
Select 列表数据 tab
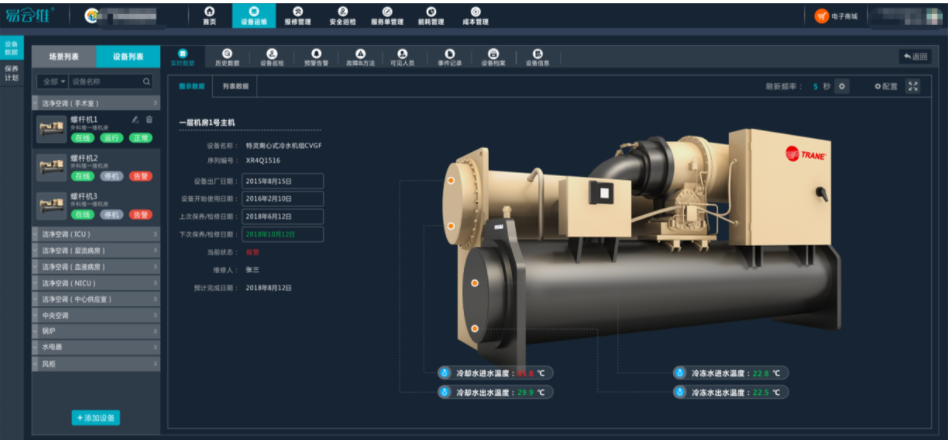click(x=235, y=87)
